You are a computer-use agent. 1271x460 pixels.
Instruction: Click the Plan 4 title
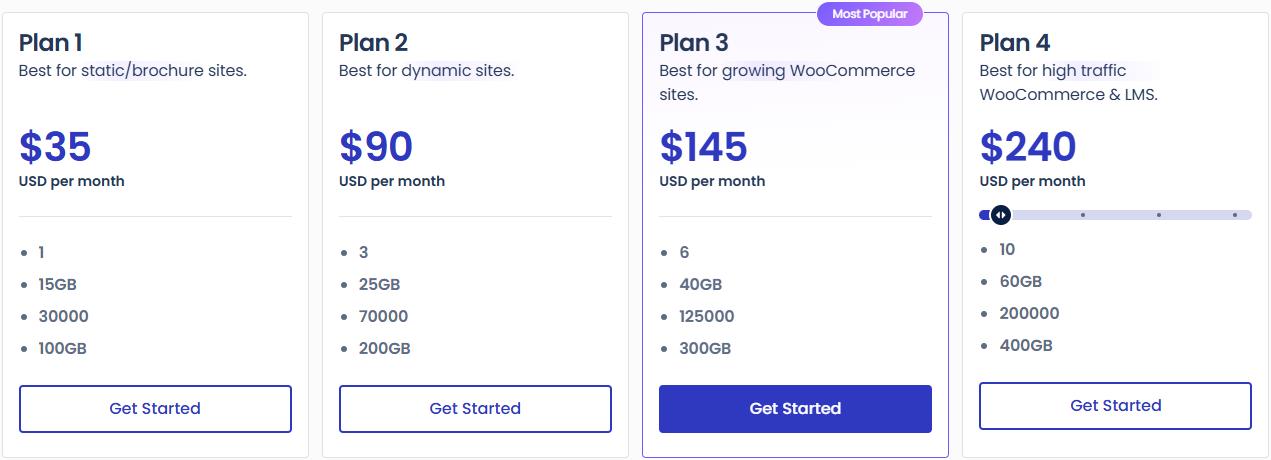1015,43
